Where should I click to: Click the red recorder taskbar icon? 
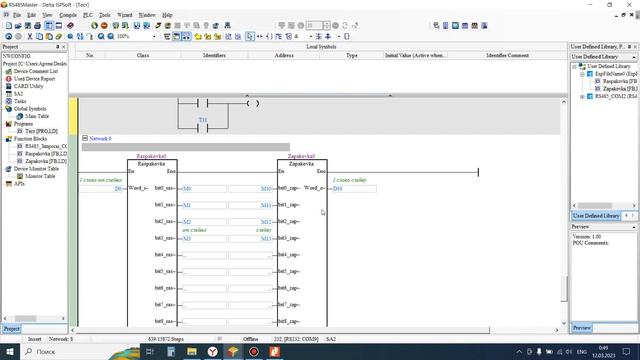click(x=254, y=351)
